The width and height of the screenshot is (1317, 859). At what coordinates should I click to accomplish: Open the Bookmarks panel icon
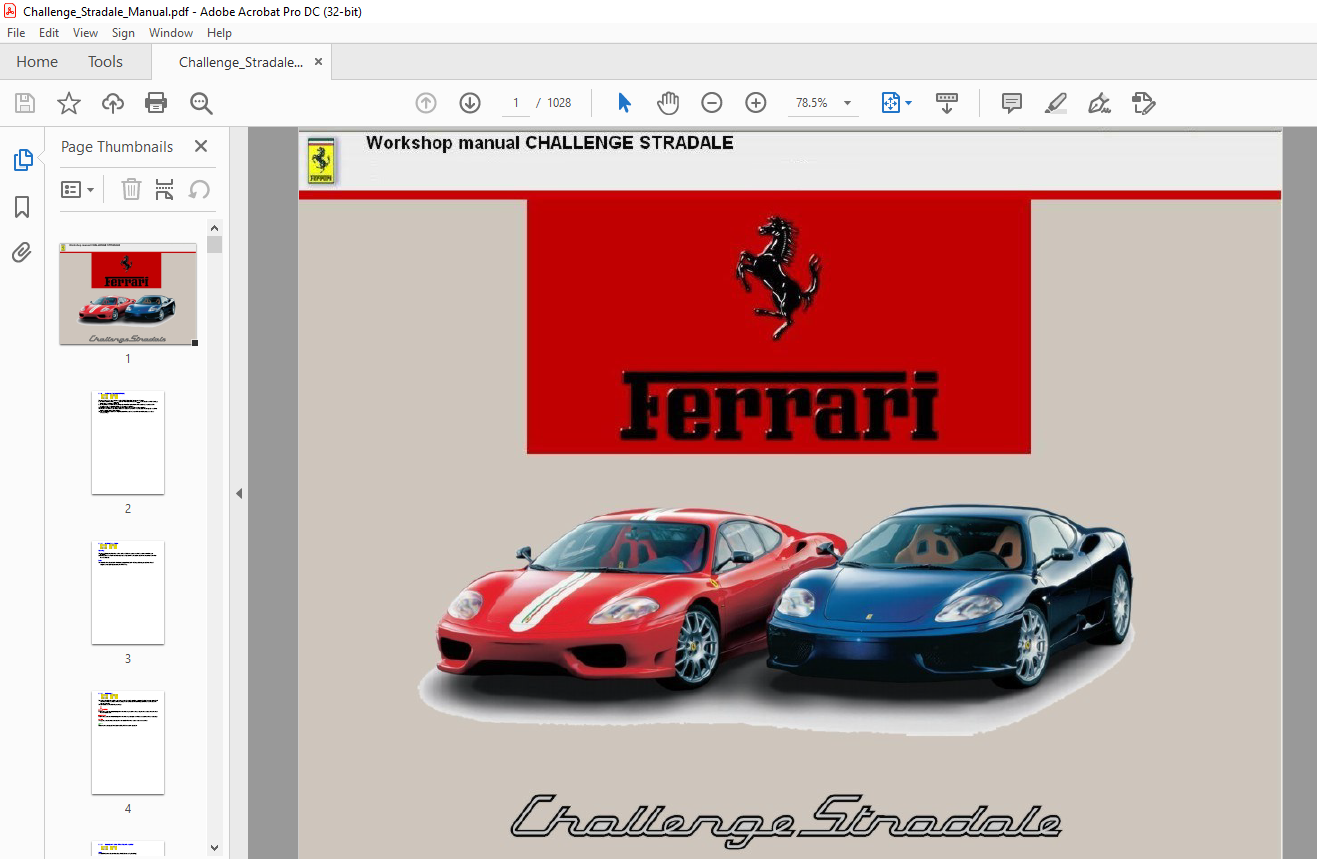[x=22, y=207]
